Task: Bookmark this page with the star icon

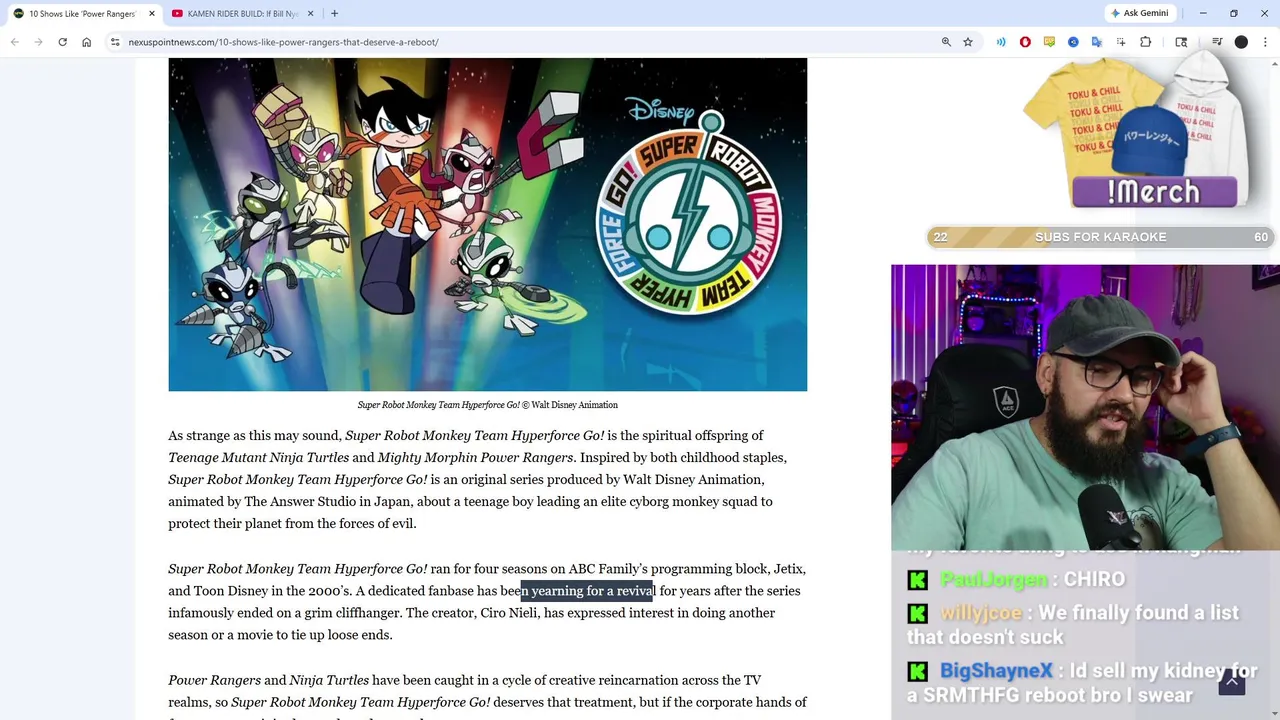Action: (968, 42)
